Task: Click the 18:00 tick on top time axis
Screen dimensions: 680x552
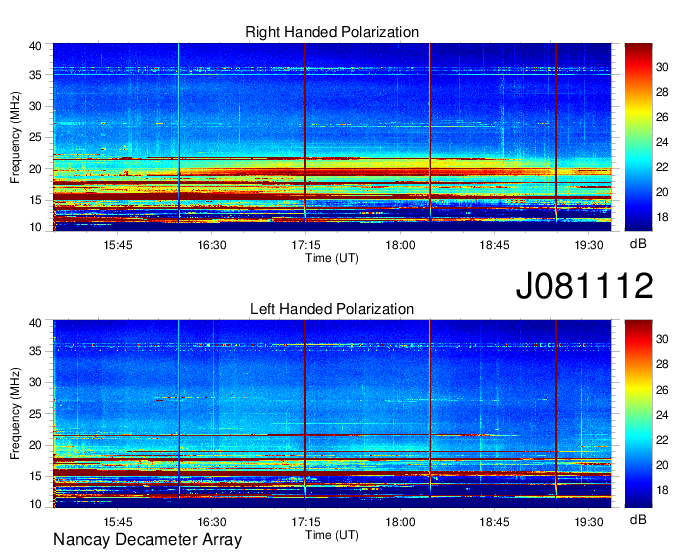Action: [400, 245]
